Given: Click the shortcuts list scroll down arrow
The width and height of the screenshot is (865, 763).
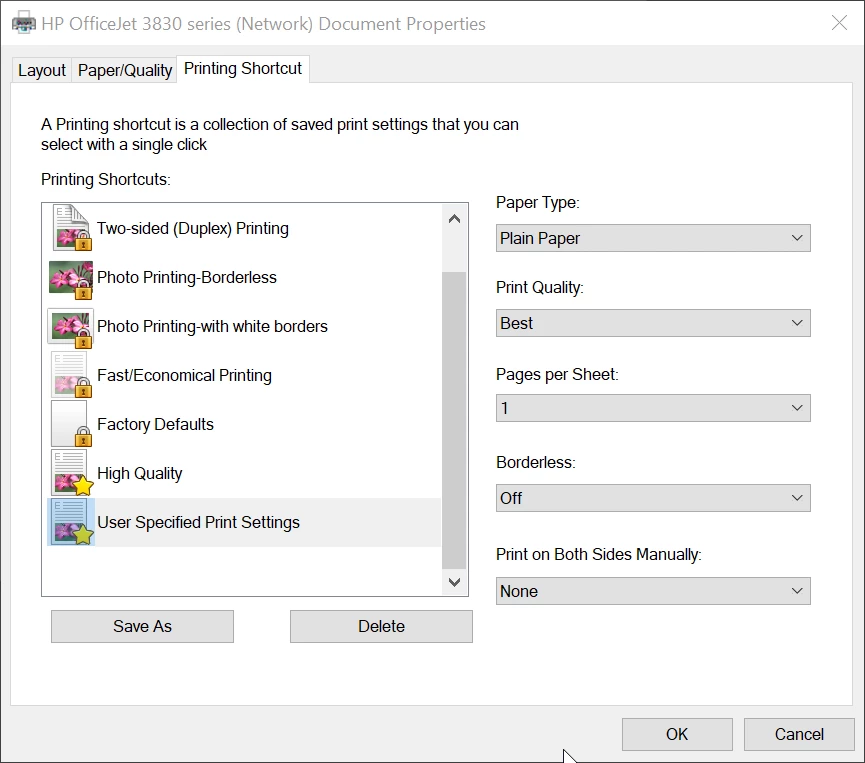Looking at the screenshot, I should [455, 582].
